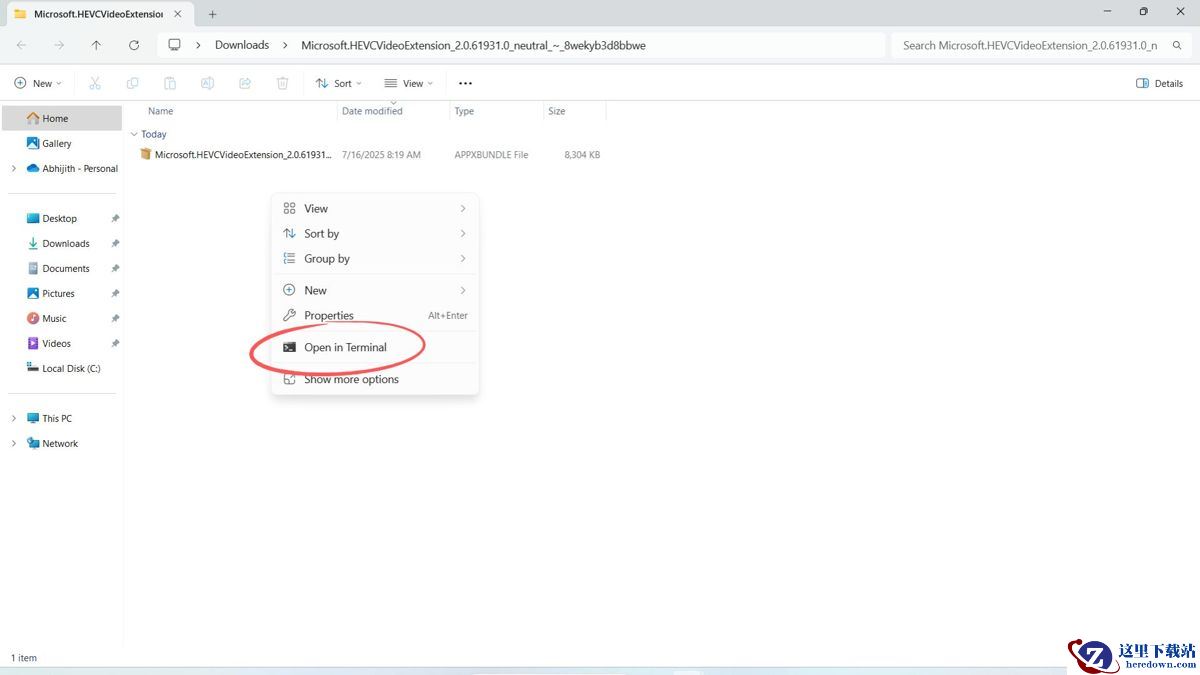The width and height of the screenshot is (1200, 675).
Task: Open the See more ellipsis menu
Action: point(465,83)
